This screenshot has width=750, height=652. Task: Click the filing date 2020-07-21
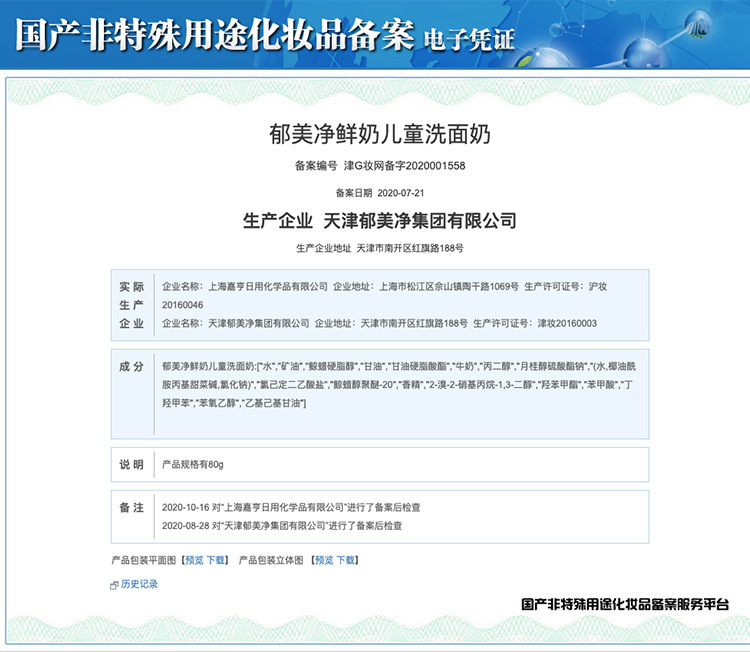(x=401, y=193)
